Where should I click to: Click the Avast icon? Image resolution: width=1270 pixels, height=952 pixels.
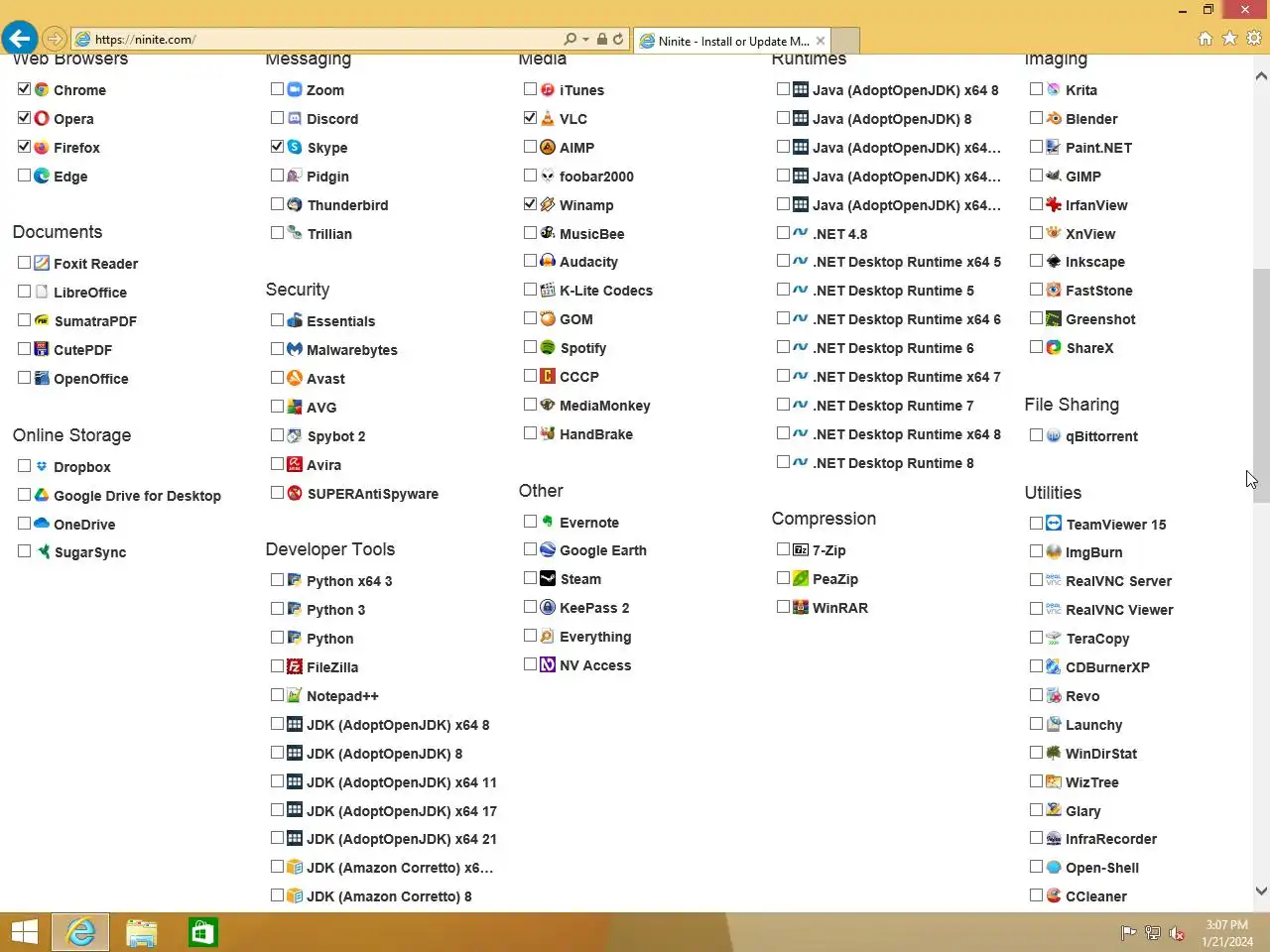click(x=295, y=378)
